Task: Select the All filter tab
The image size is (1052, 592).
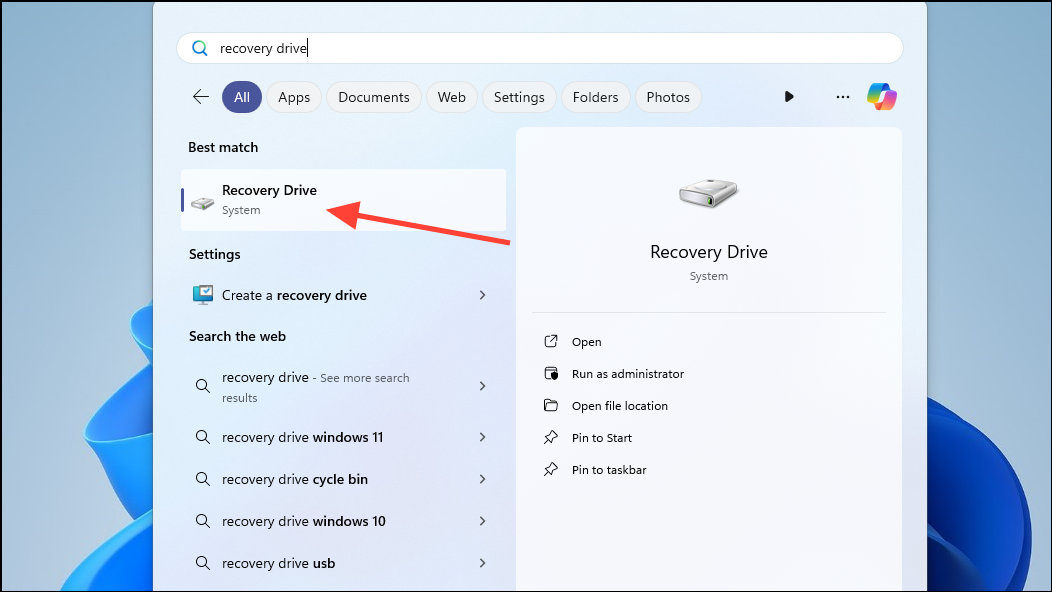Action: (x=242, y=97)
